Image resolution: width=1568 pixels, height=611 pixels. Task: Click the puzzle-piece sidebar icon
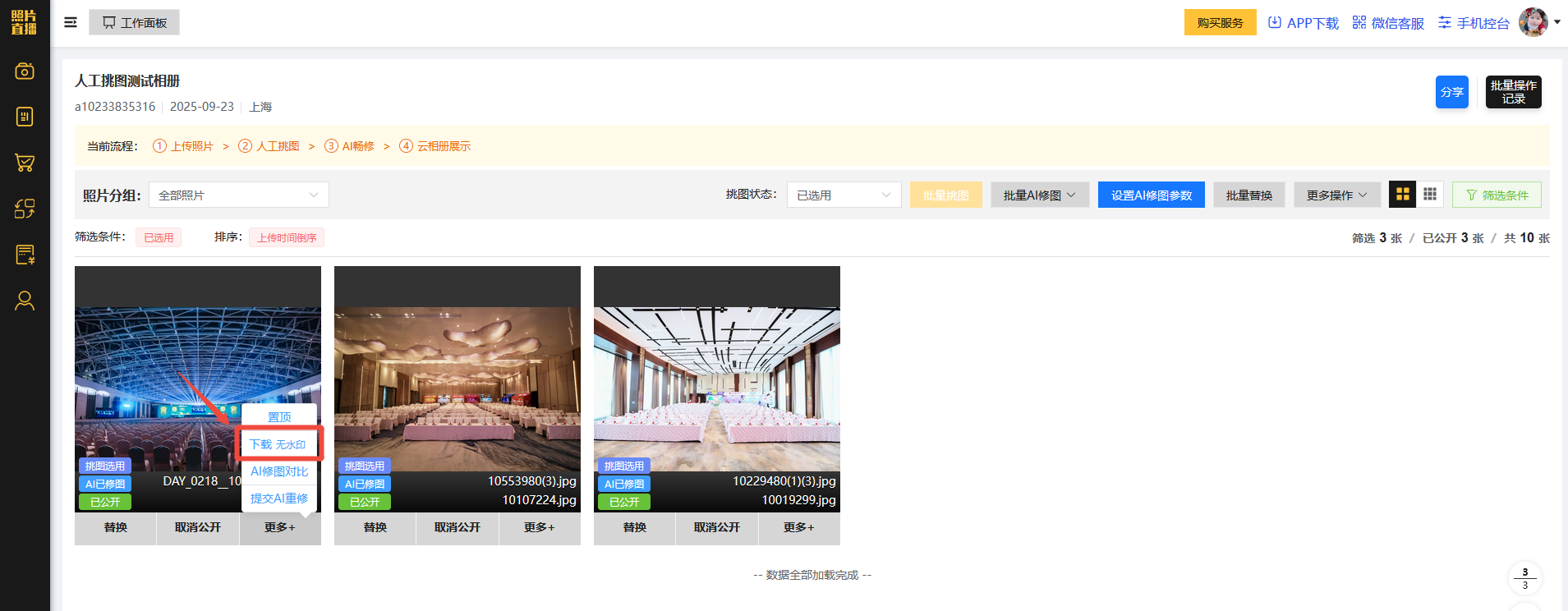pos(25,209)
